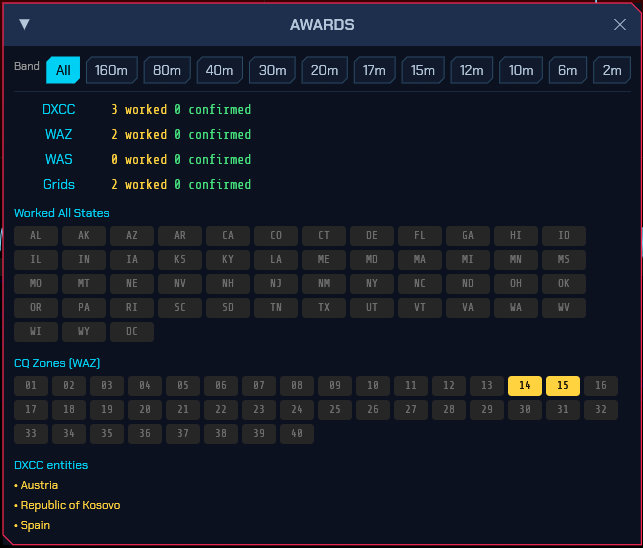Select the 15m band filter
Viewport: 643px width, 548px height.
point(423,70)
